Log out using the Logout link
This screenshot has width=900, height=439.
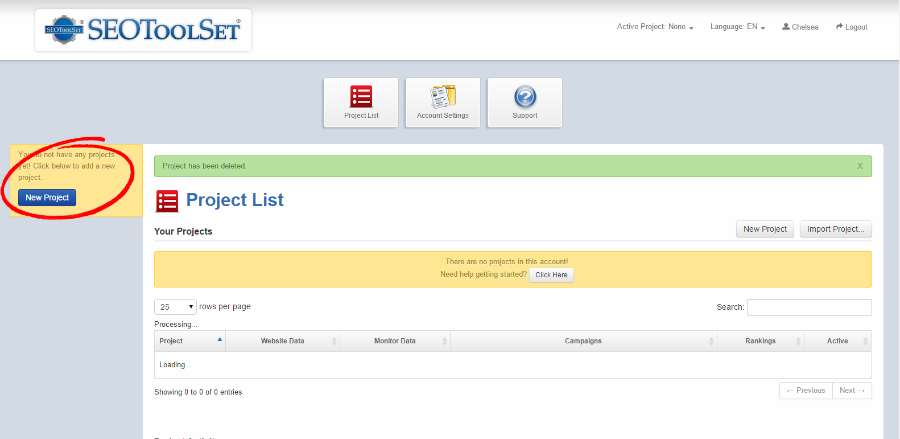[x=851, y=27]
